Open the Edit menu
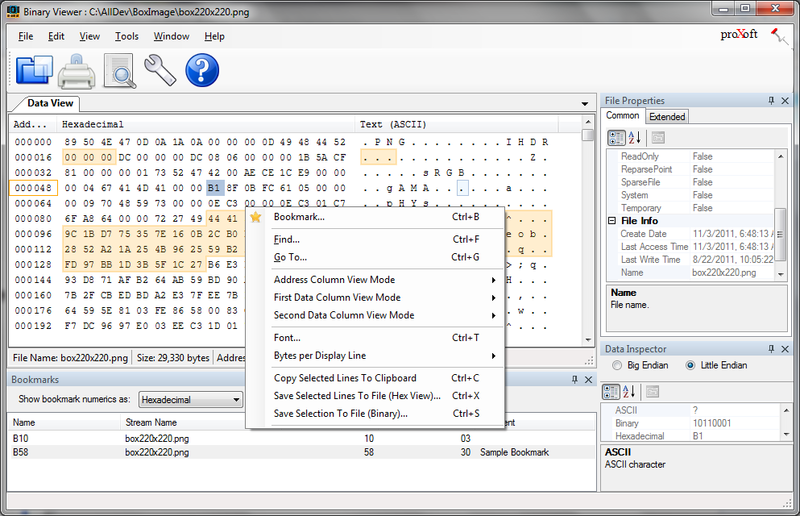Image resolution: width=800 pixels, height=516 pixels. point(56,36)
